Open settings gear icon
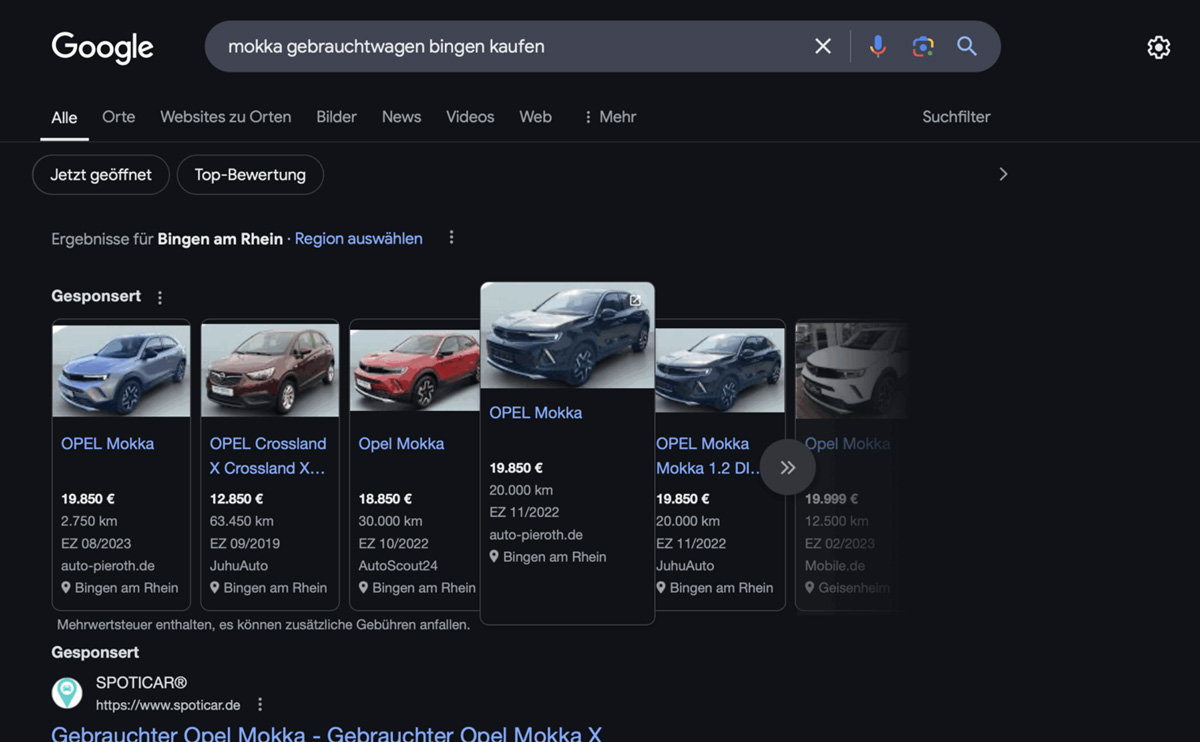The height and width of the screenshot is (742, 1200). click(x=1158, y=47)
